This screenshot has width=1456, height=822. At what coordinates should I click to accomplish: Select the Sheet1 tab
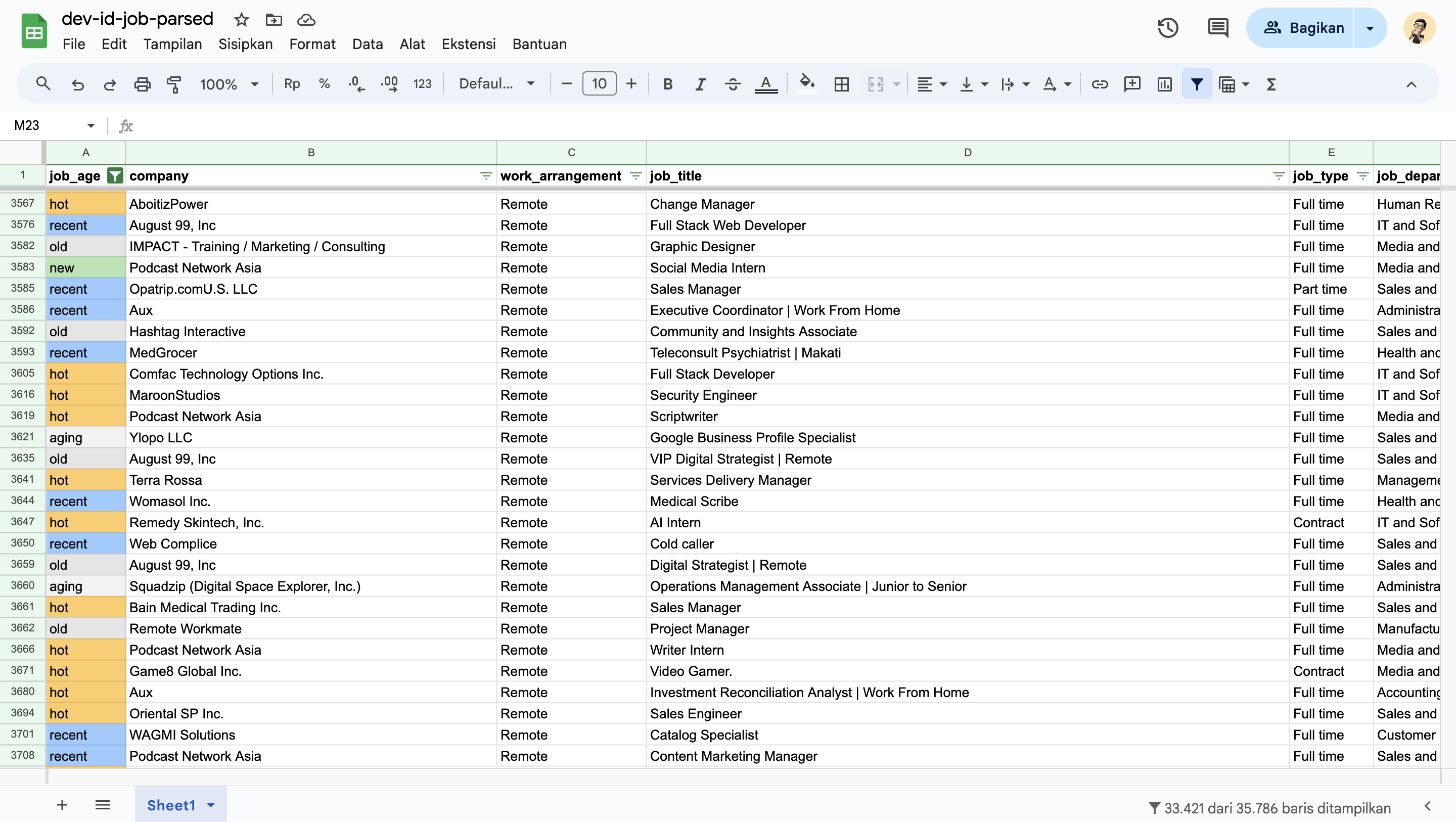[x=181, y=804]
